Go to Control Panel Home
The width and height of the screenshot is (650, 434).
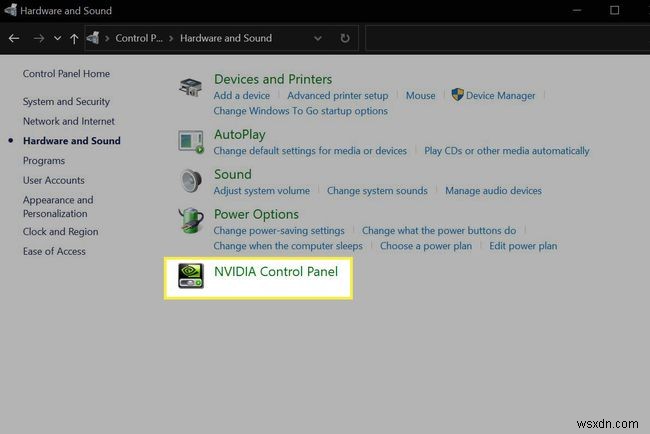pyautogui.click(x=66, y=74)
